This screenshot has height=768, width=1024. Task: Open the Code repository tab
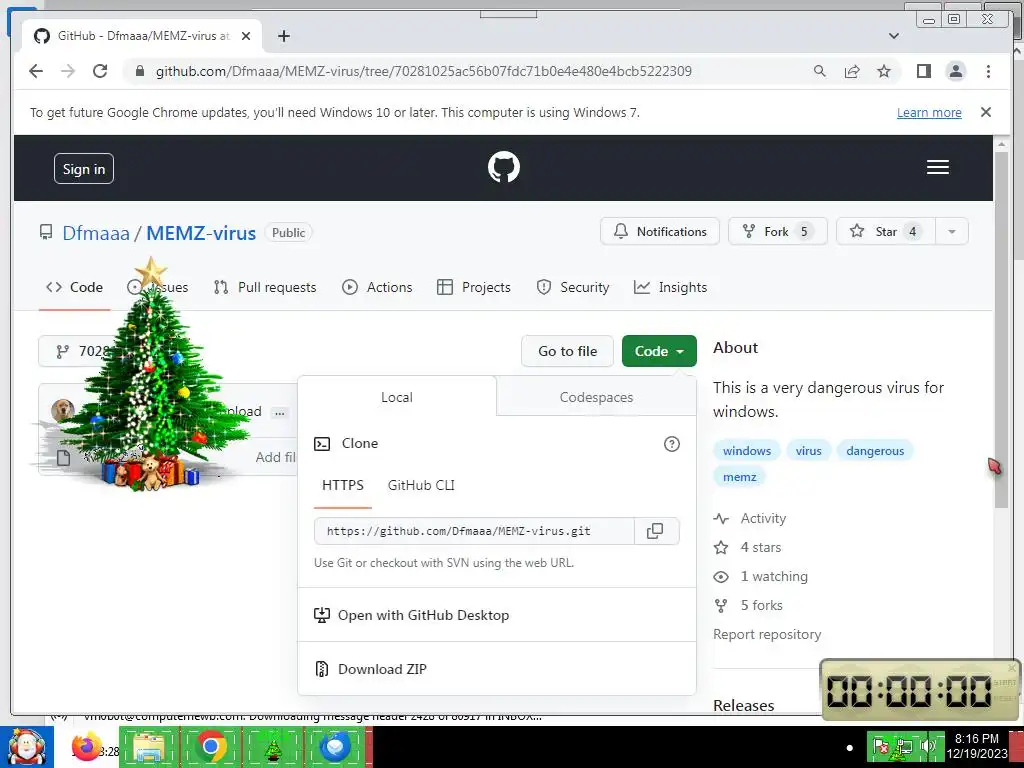click(x=74, y=287)
